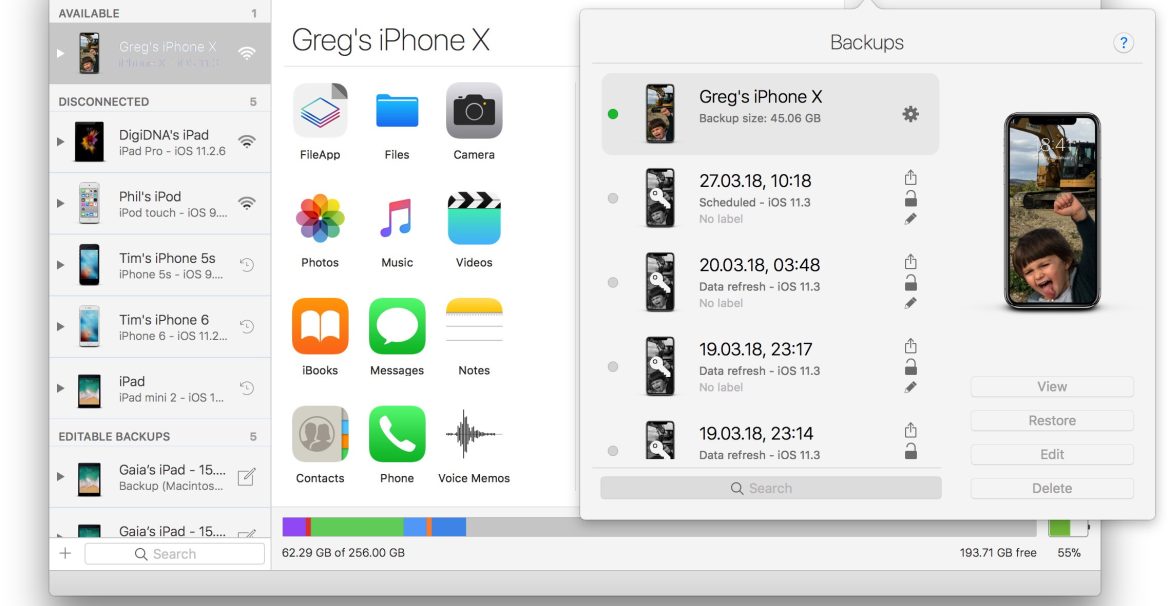Open the Music icon
Viewport: 1170px width, 606px height.
pyautogui.click(x=397, y=218)
